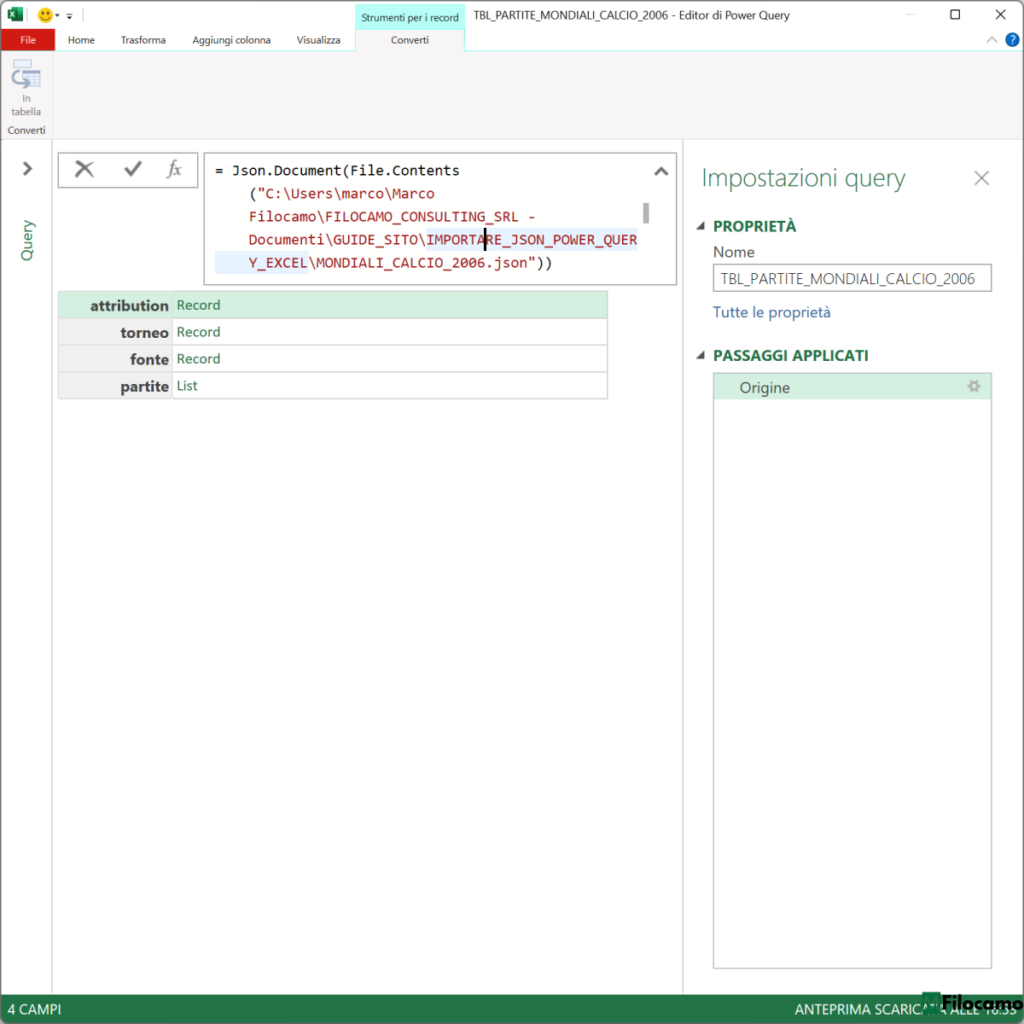Click the vertical Query pane label
Screen dimensions: 1024x1024
[27, 240]
